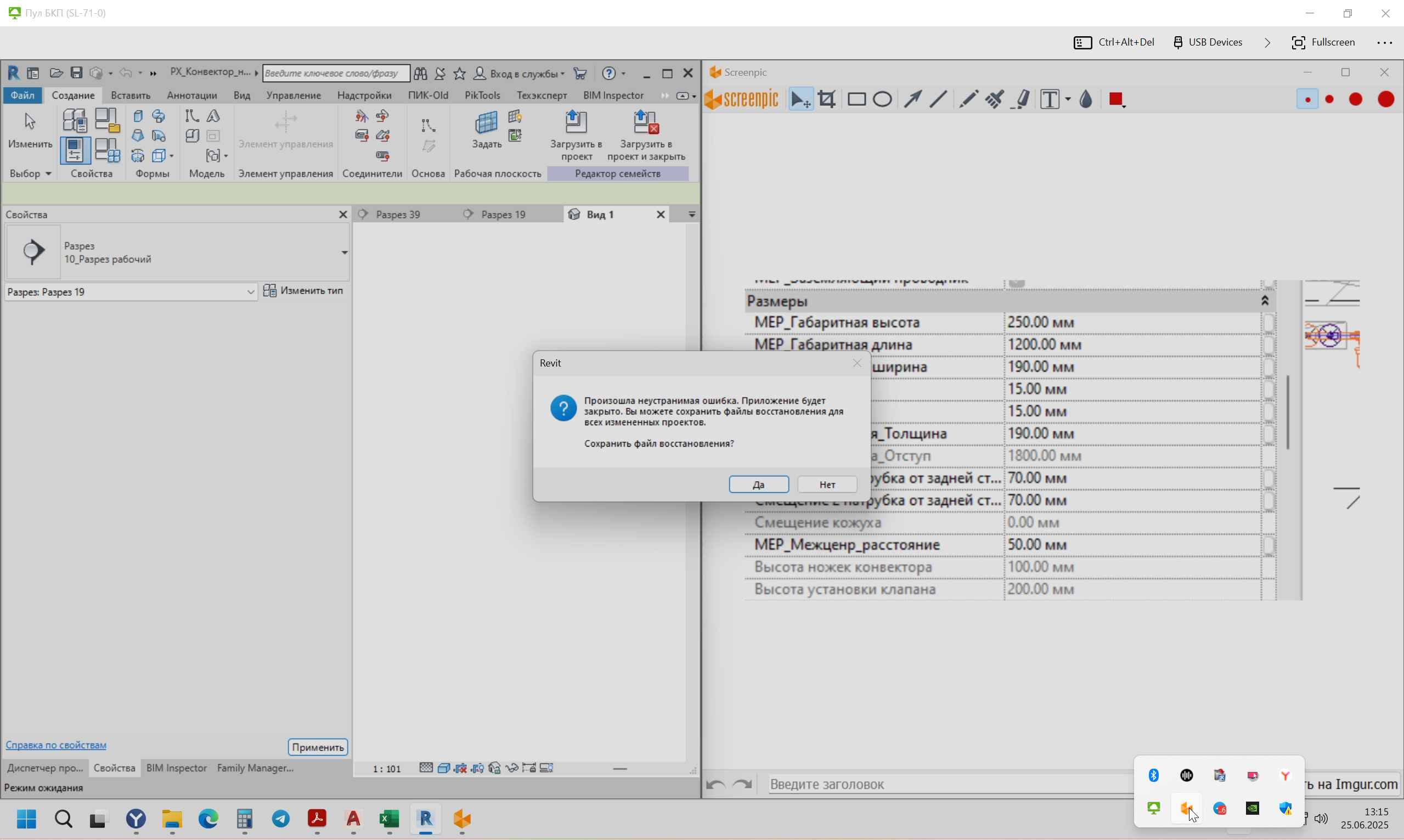Open the Вход в службы dropdown

520,74
